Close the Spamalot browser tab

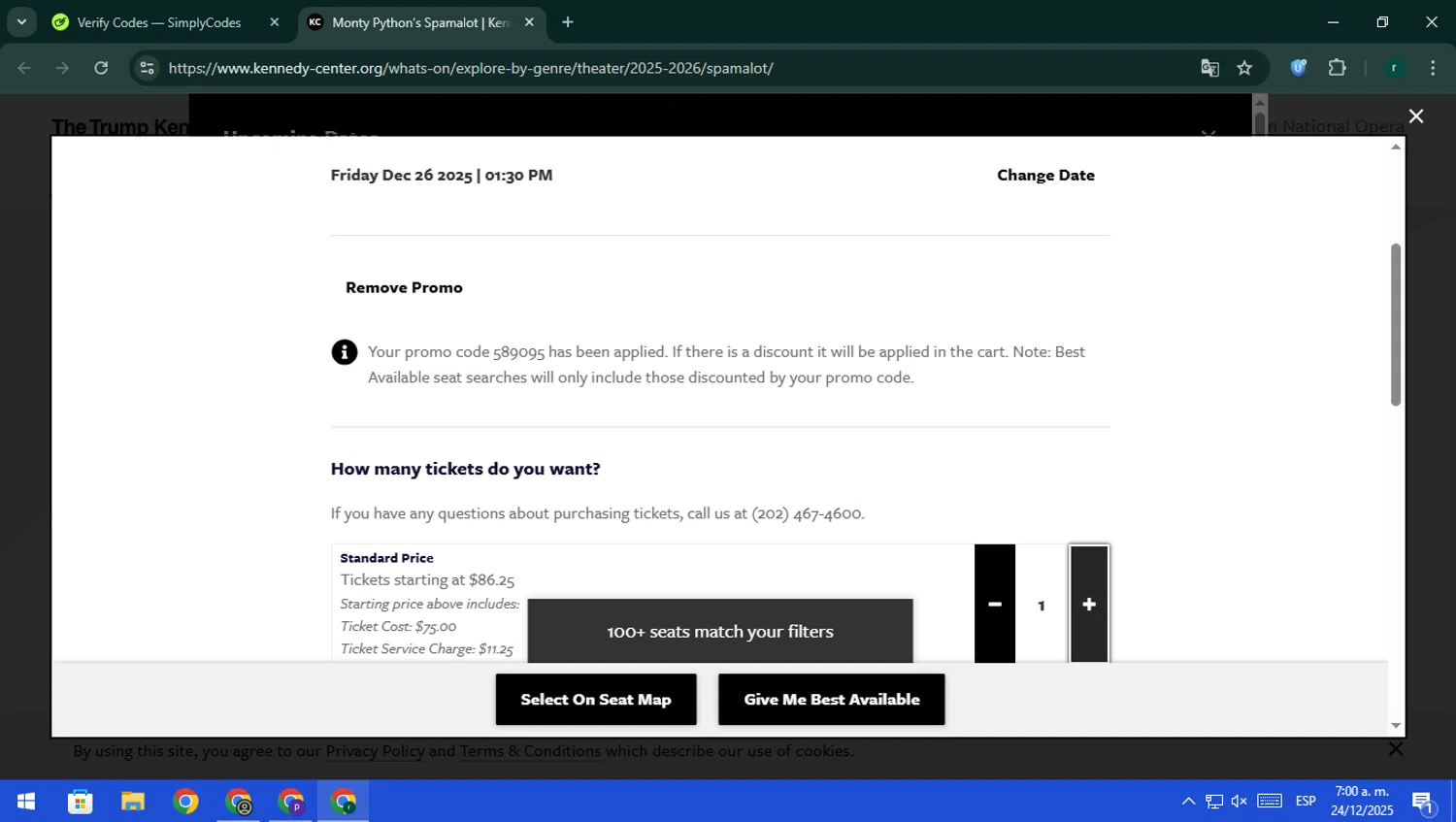click(x=529, y=22)
